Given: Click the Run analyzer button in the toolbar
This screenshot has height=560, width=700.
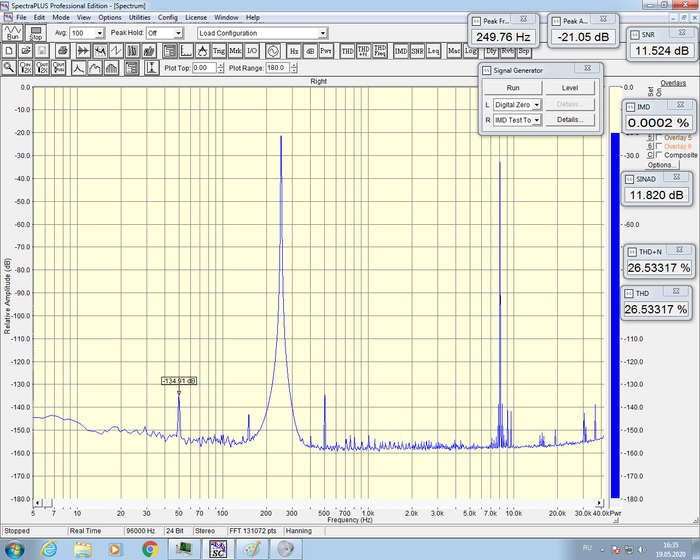Looking at the screenshot, I should coord(12,33).
